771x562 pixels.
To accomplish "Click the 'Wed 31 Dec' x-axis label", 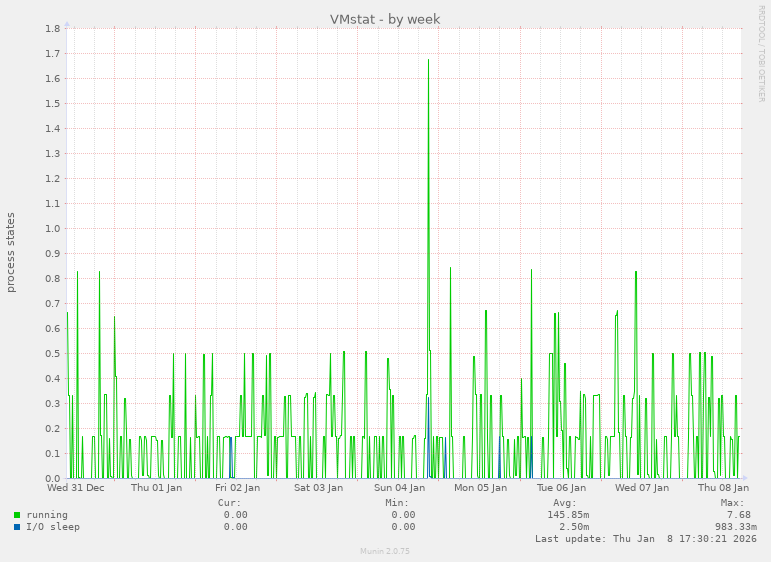I will pos(75,488).
